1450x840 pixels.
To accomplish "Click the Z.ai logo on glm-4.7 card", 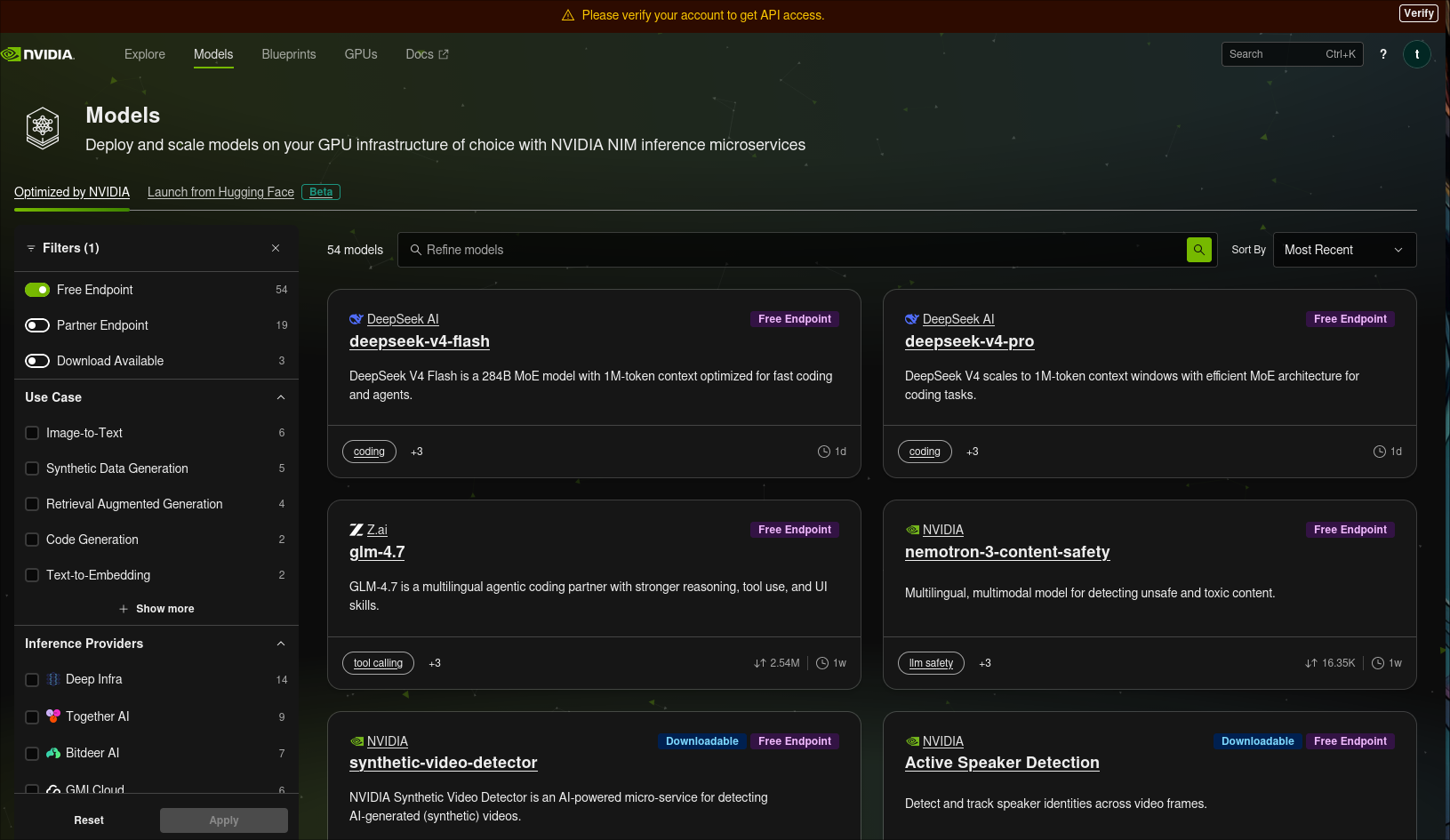I will click(x=356, y=530).
